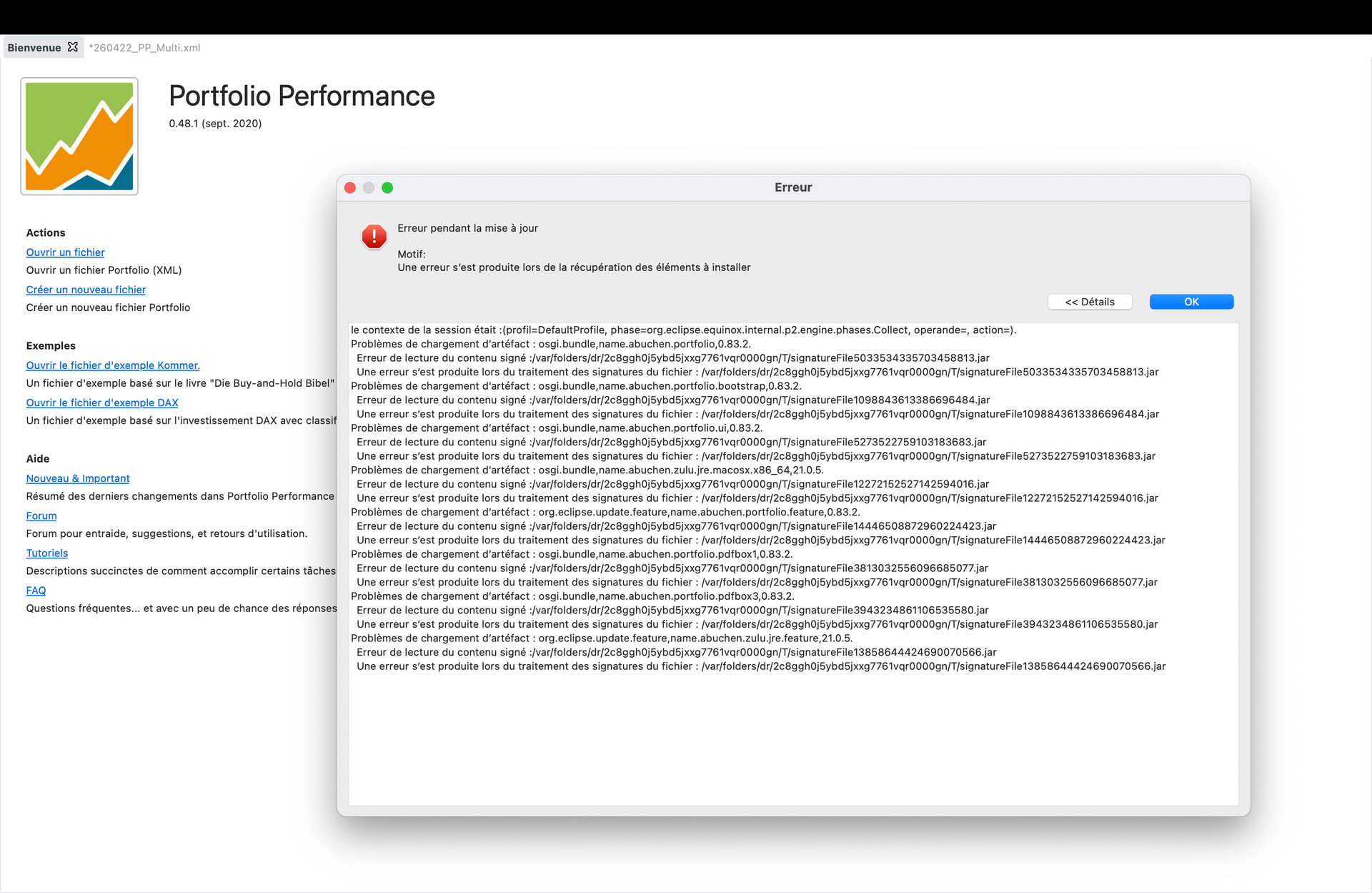This screenshot has width=1372, height=893.
Task: Close the Erreur dialog with red button
Action: pyautogui.click(x=350, y=188)
